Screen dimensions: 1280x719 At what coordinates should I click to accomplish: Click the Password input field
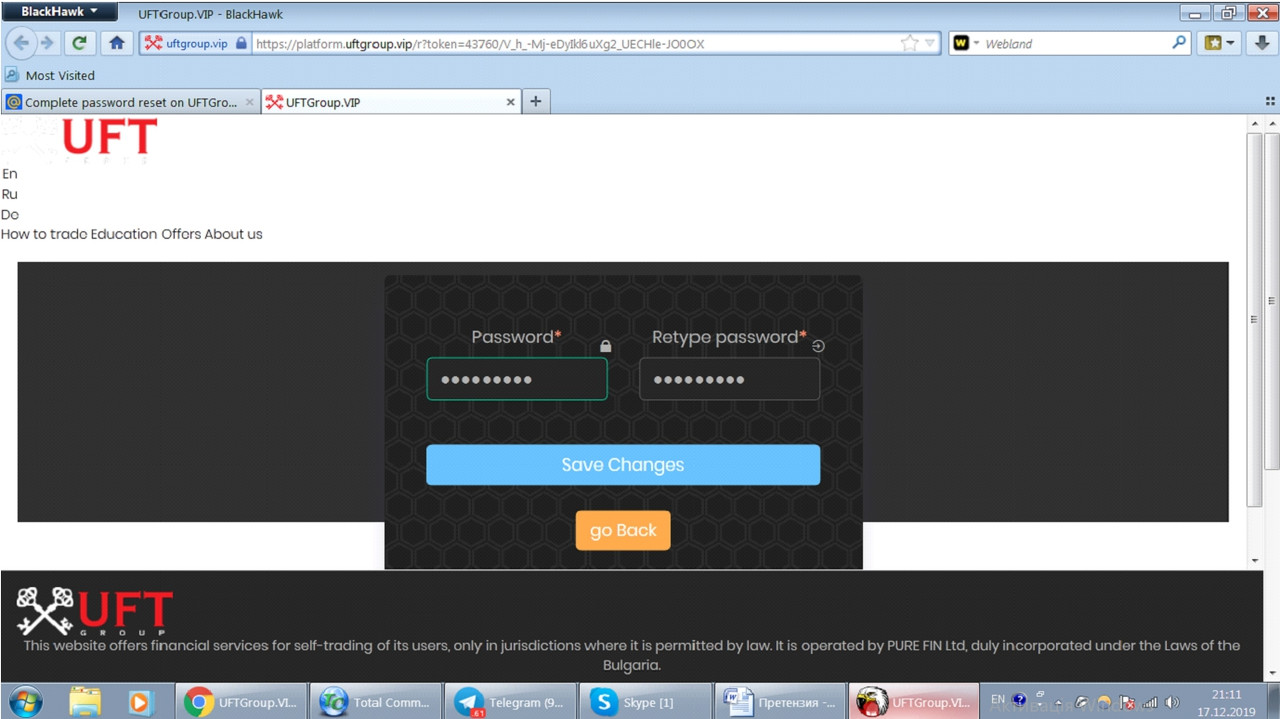click(517, 379)
